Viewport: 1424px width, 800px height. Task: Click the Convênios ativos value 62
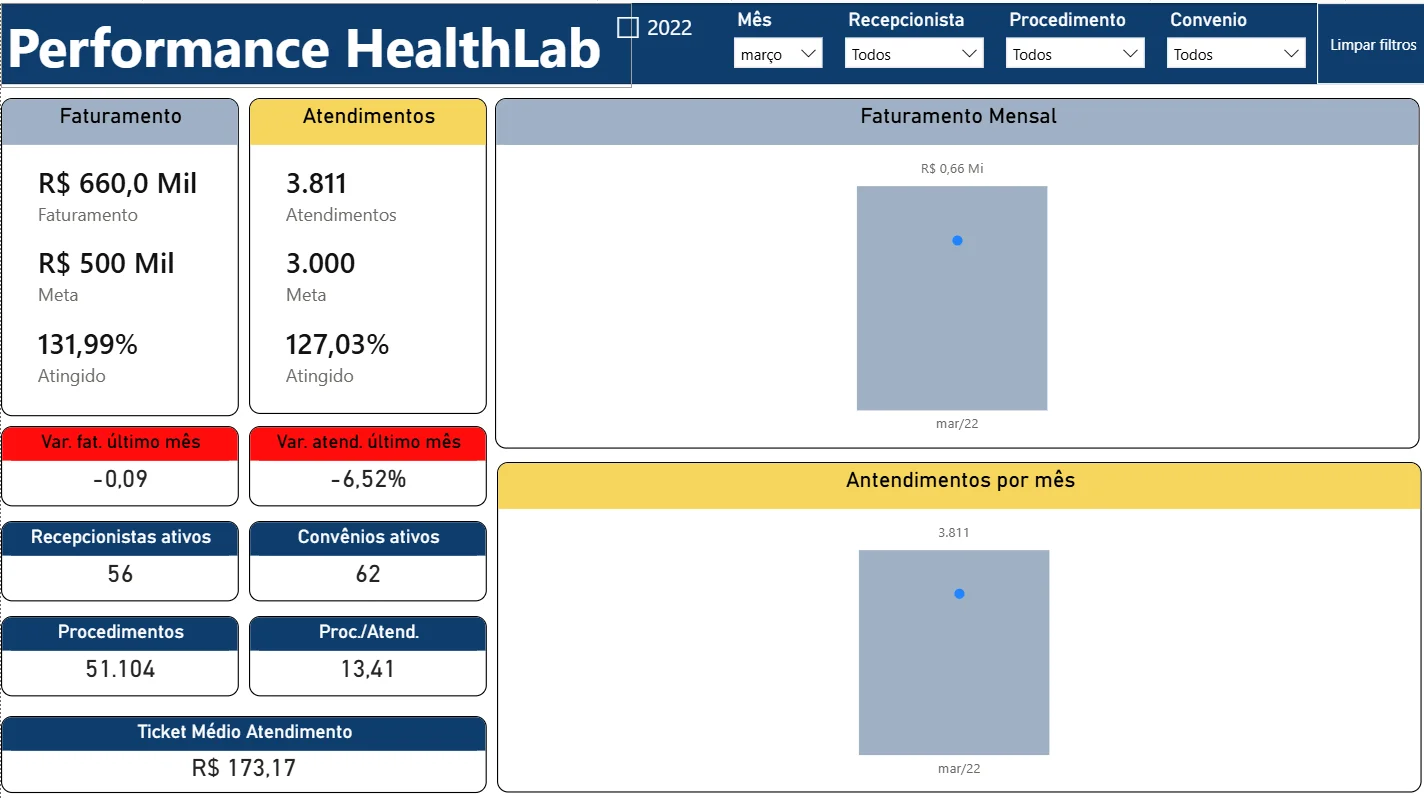tap(368, 574)
